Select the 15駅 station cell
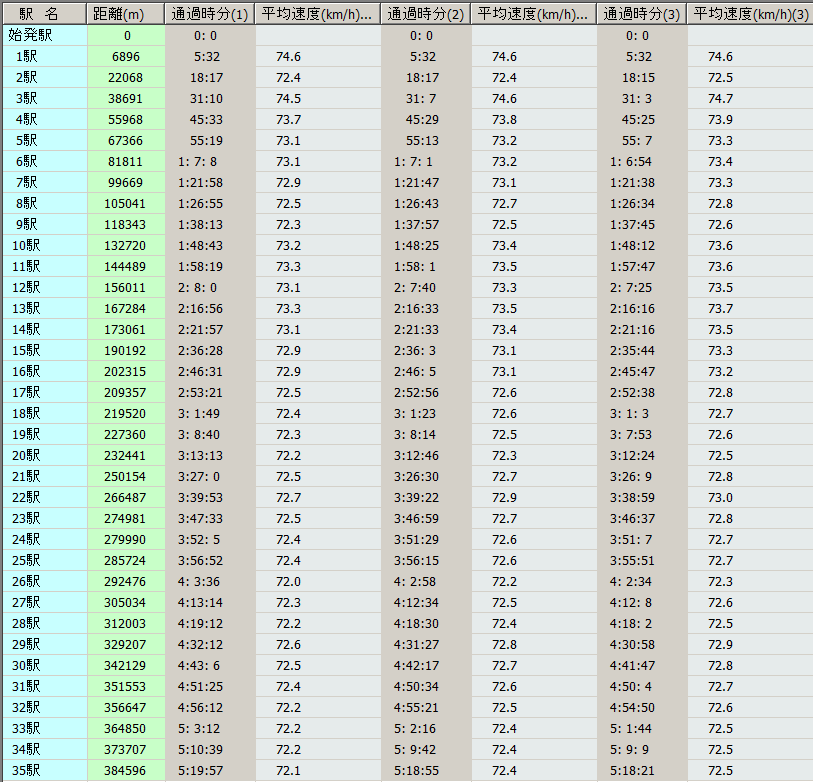 45,351
